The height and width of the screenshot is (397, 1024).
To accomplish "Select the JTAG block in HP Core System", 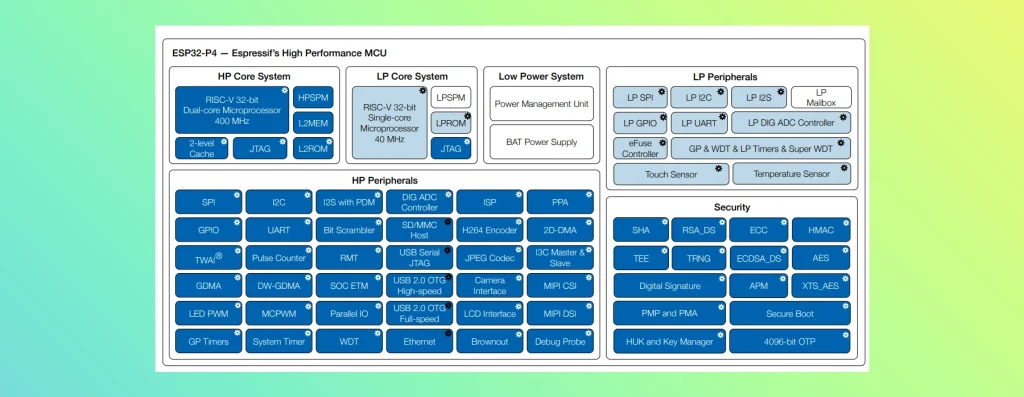I will (x=260, y=148).
